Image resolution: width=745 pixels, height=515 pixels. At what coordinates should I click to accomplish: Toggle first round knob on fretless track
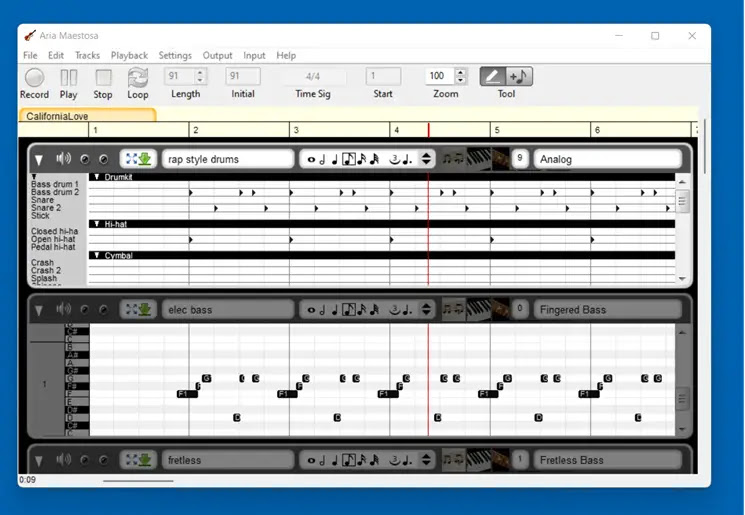tap(85, 460)
